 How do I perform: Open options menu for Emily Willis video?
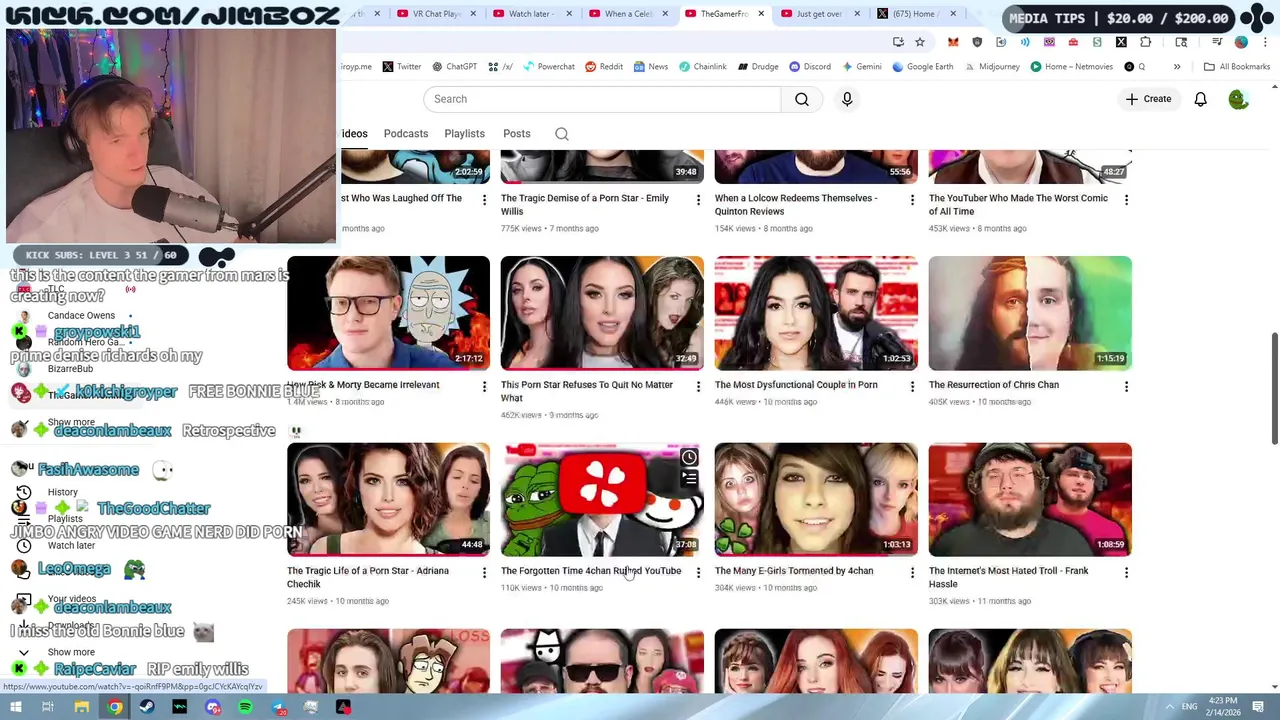click(x=698, y=200)
